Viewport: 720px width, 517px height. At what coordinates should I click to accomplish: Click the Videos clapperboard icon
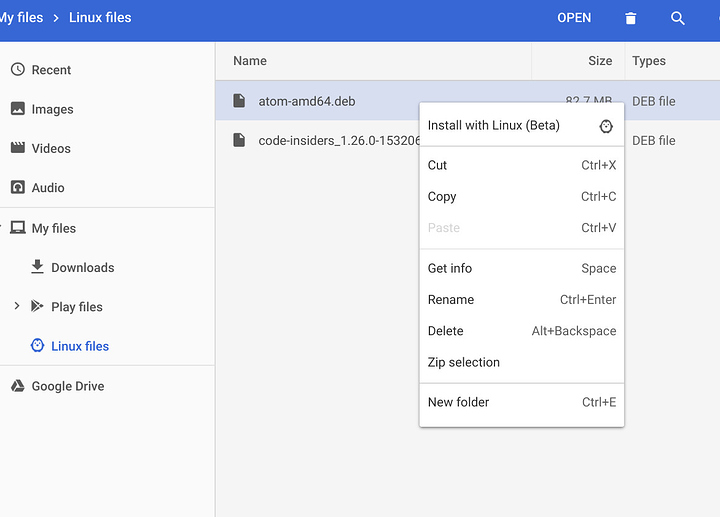pos(17,148)
